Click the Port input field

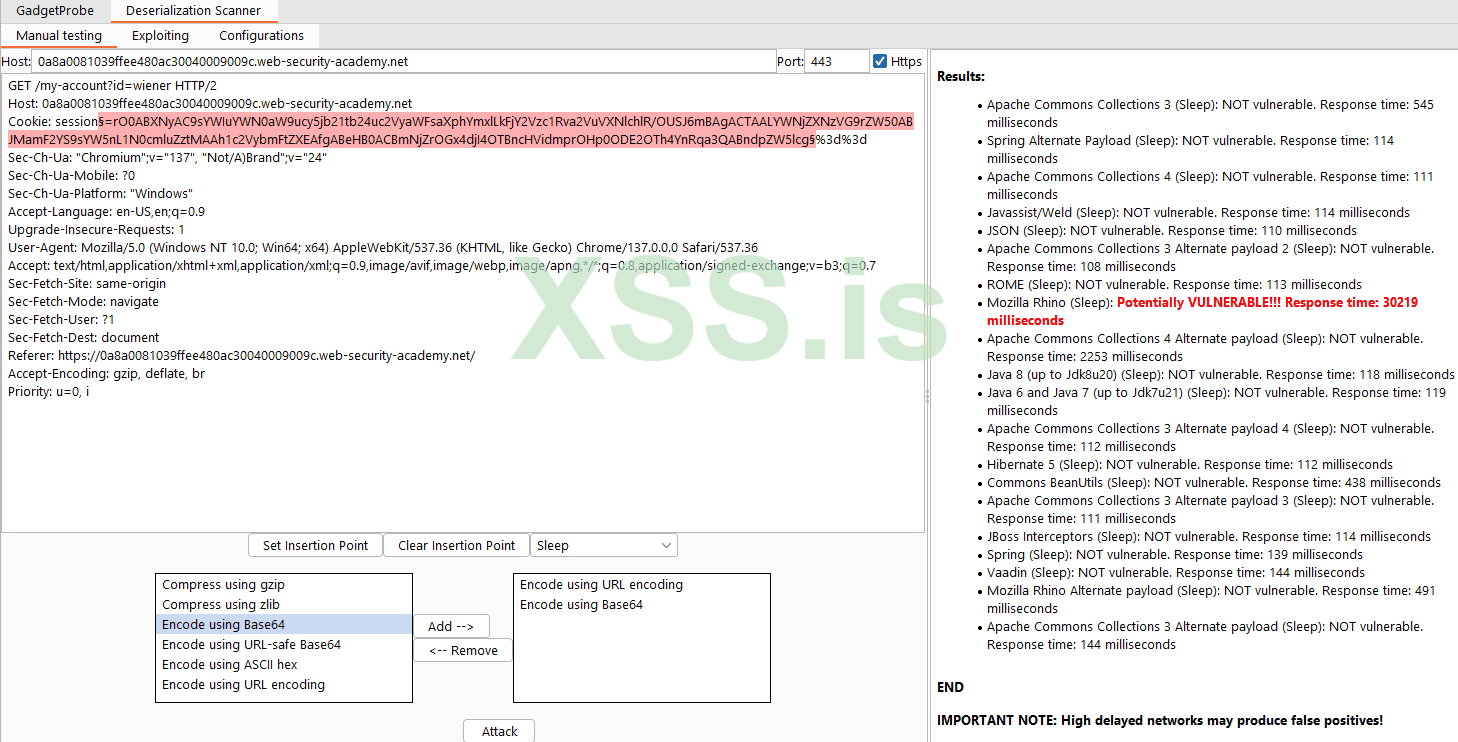coord(836,61)
